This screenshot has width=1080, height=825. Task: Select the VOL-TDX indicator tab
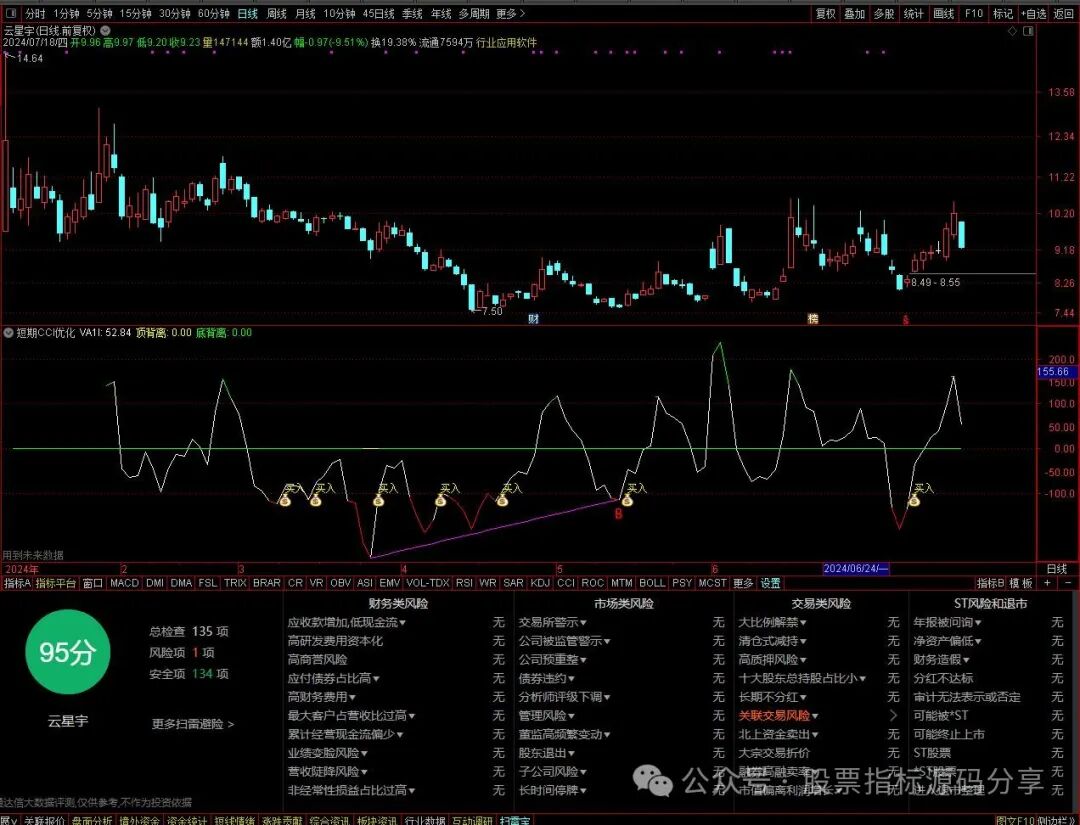tap(428, 583)
